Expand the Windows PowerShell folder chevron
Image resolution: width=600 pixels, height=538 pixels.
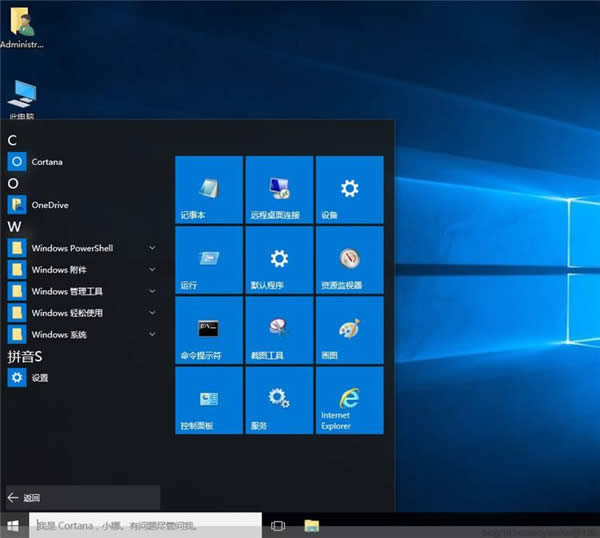click(152, 247)
